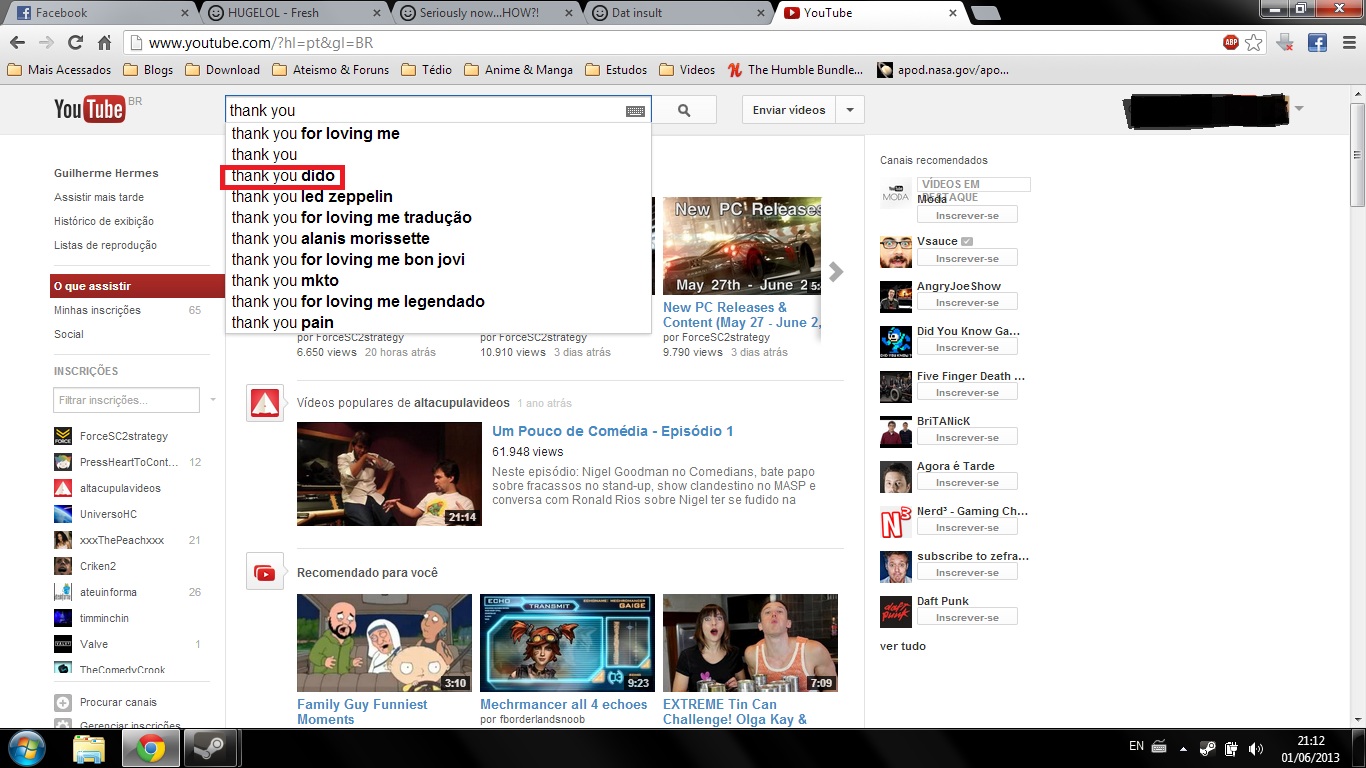
Task: Click the search magnifier button
Action: point(684,110)
